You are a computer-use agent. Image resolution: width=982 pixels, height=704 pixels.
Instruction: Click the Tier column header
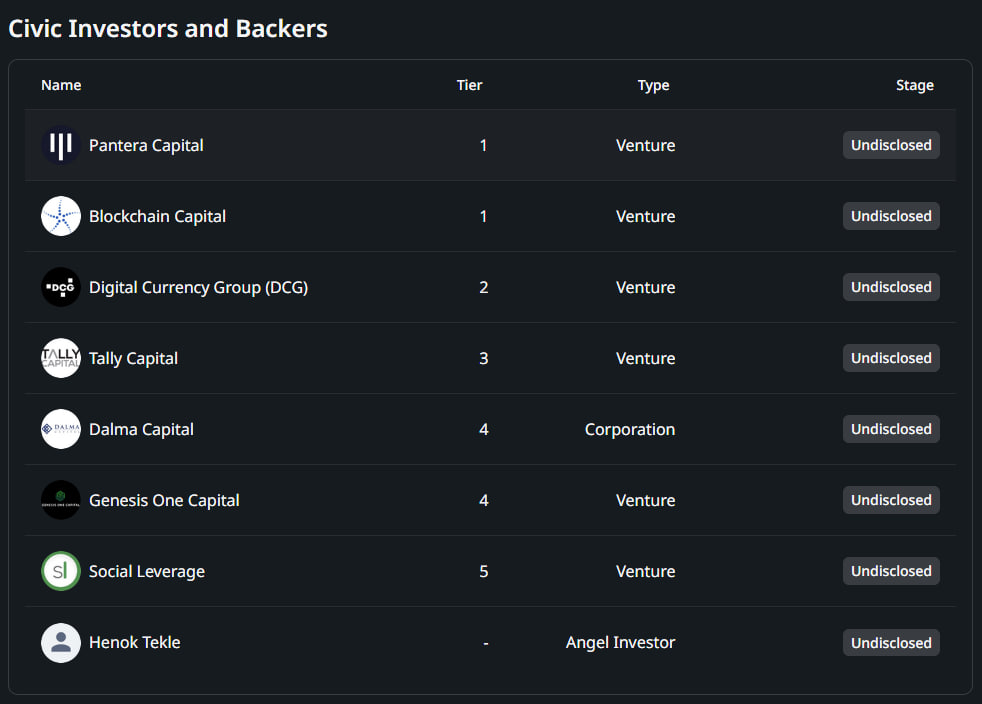pos(470,85)
